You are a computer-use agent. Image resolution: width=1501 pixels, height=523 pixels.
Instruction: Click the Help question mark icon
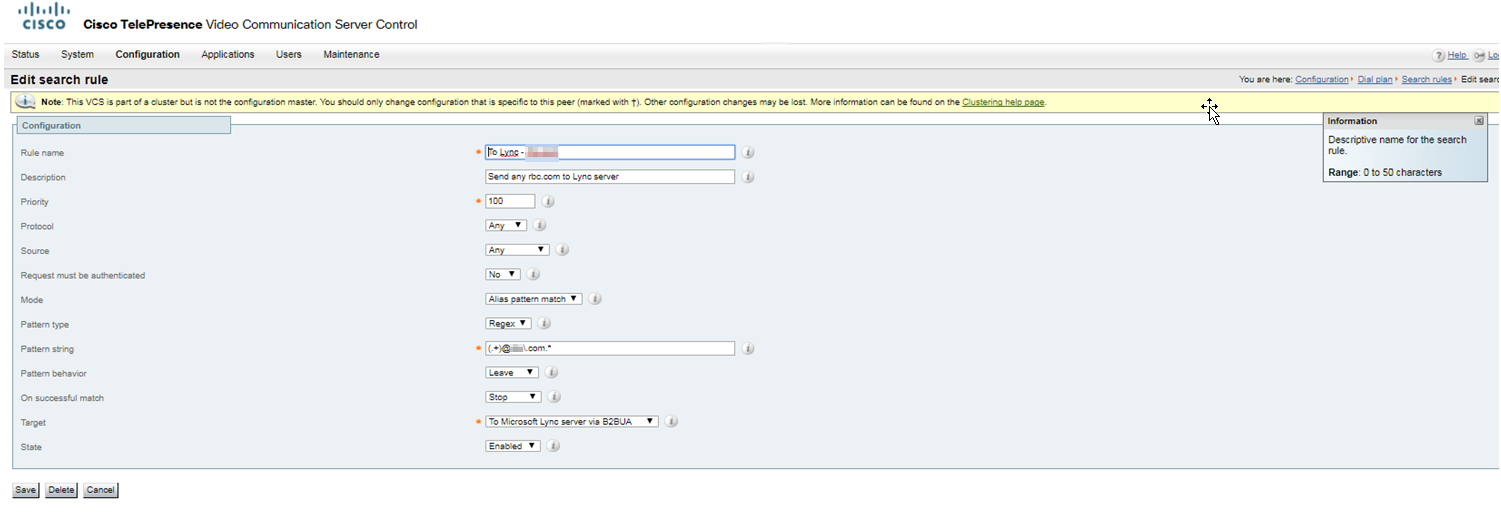click(x=1439, y=56)
